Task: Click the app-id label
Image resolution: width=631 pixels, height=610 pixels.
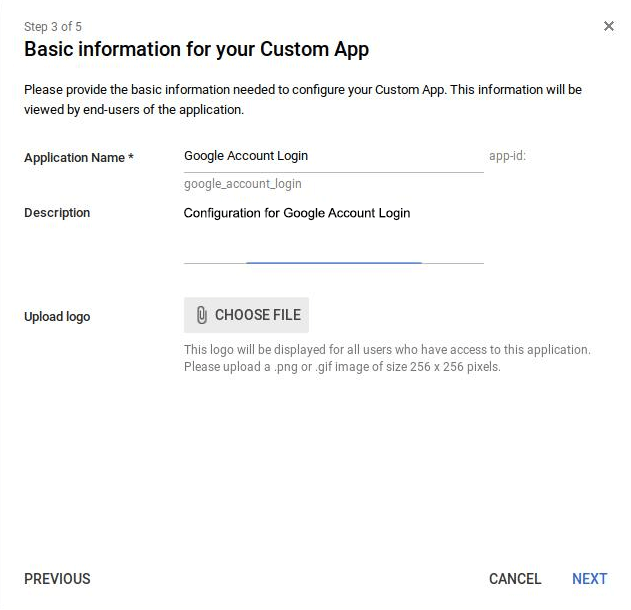Action: tap(507, 156)
